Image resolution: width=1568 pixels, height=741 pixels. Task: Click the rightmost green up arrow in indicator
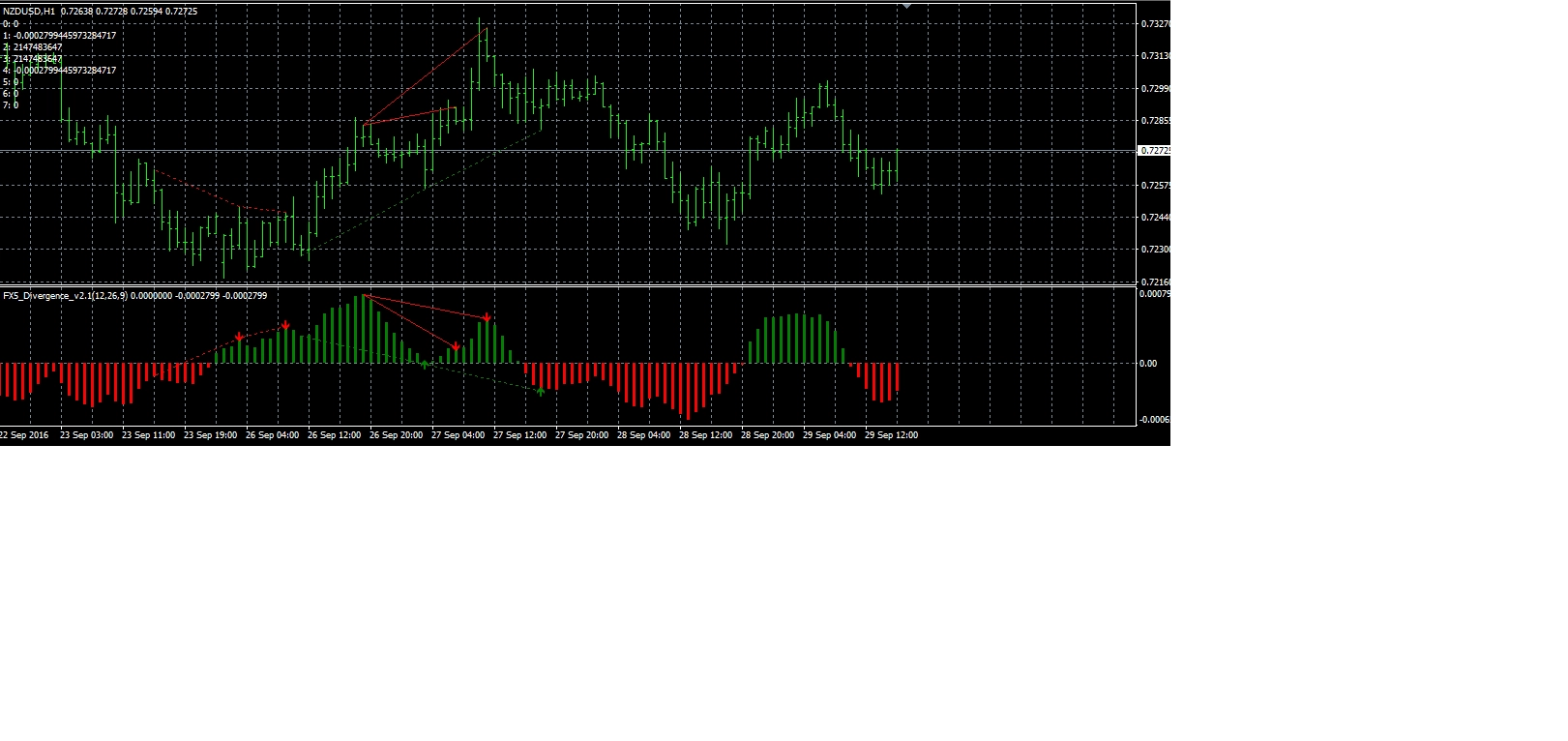pyautogui.click(x=540, y=391)
